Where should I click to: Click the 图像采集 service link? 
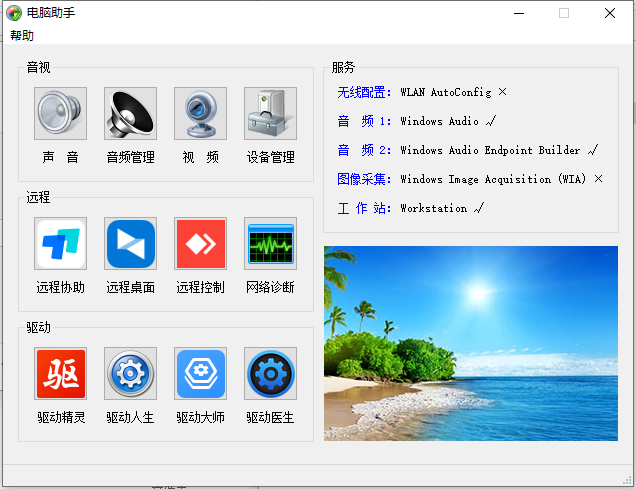pyautogui.click(x=364, y=179)
